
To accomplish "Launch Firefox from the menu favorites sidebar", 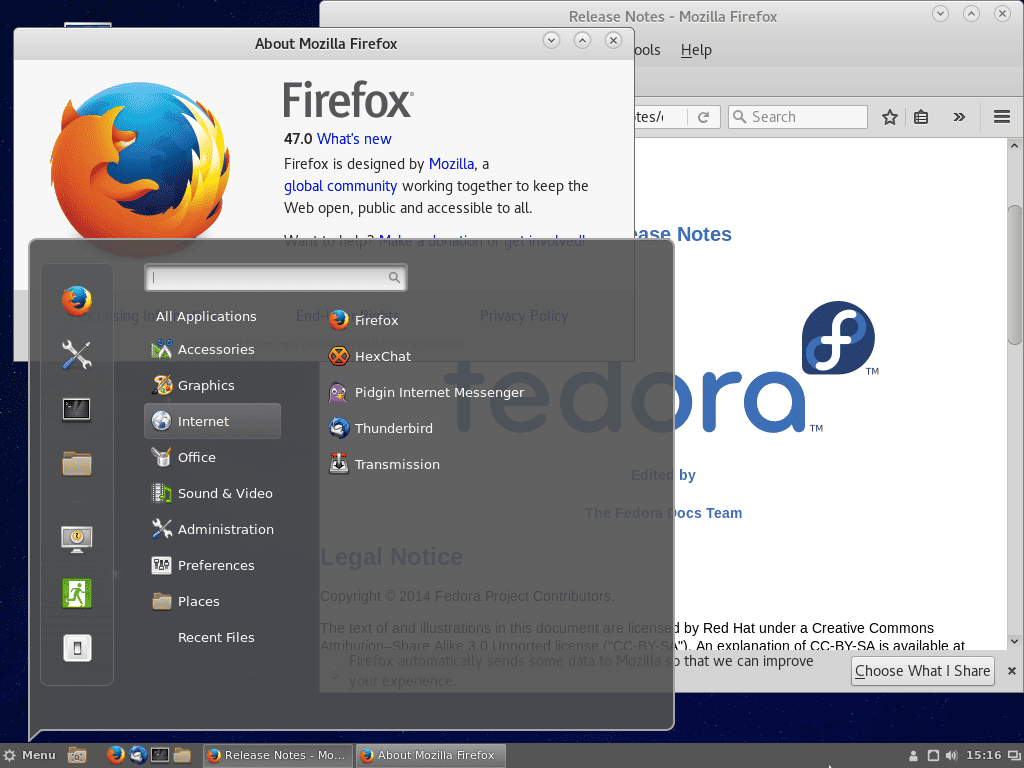I will click(77, 301).
